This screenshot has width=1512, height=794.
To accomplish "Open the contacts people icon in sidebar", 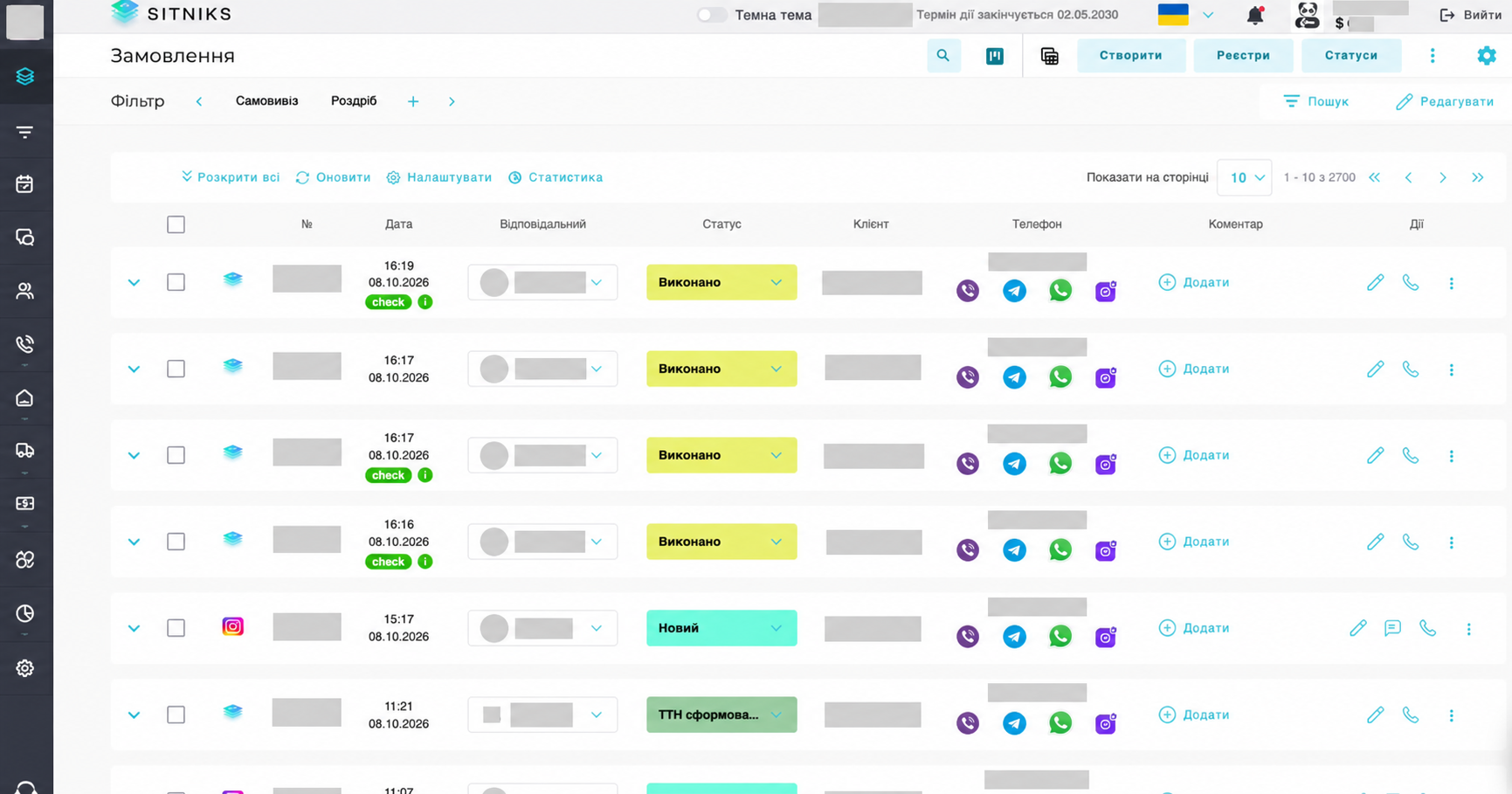I will click(24, 291).
